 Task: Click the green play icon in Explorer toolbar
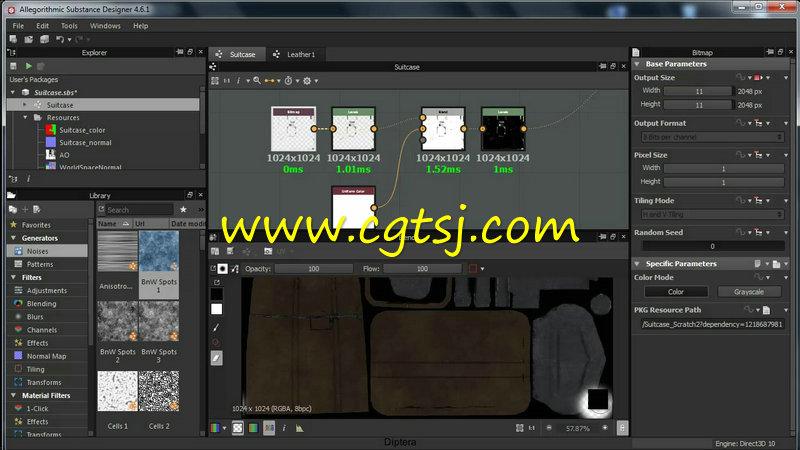point(29,66)
